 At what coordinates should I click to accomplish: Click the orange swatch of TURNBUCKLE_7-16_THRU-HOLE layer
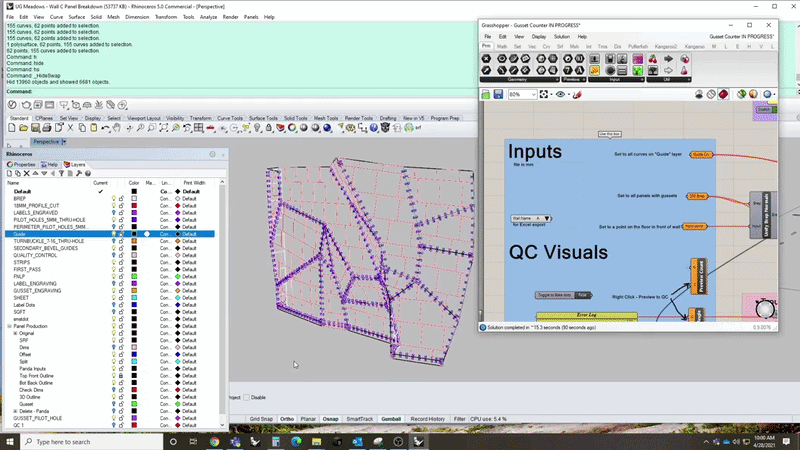click(134, 241)
